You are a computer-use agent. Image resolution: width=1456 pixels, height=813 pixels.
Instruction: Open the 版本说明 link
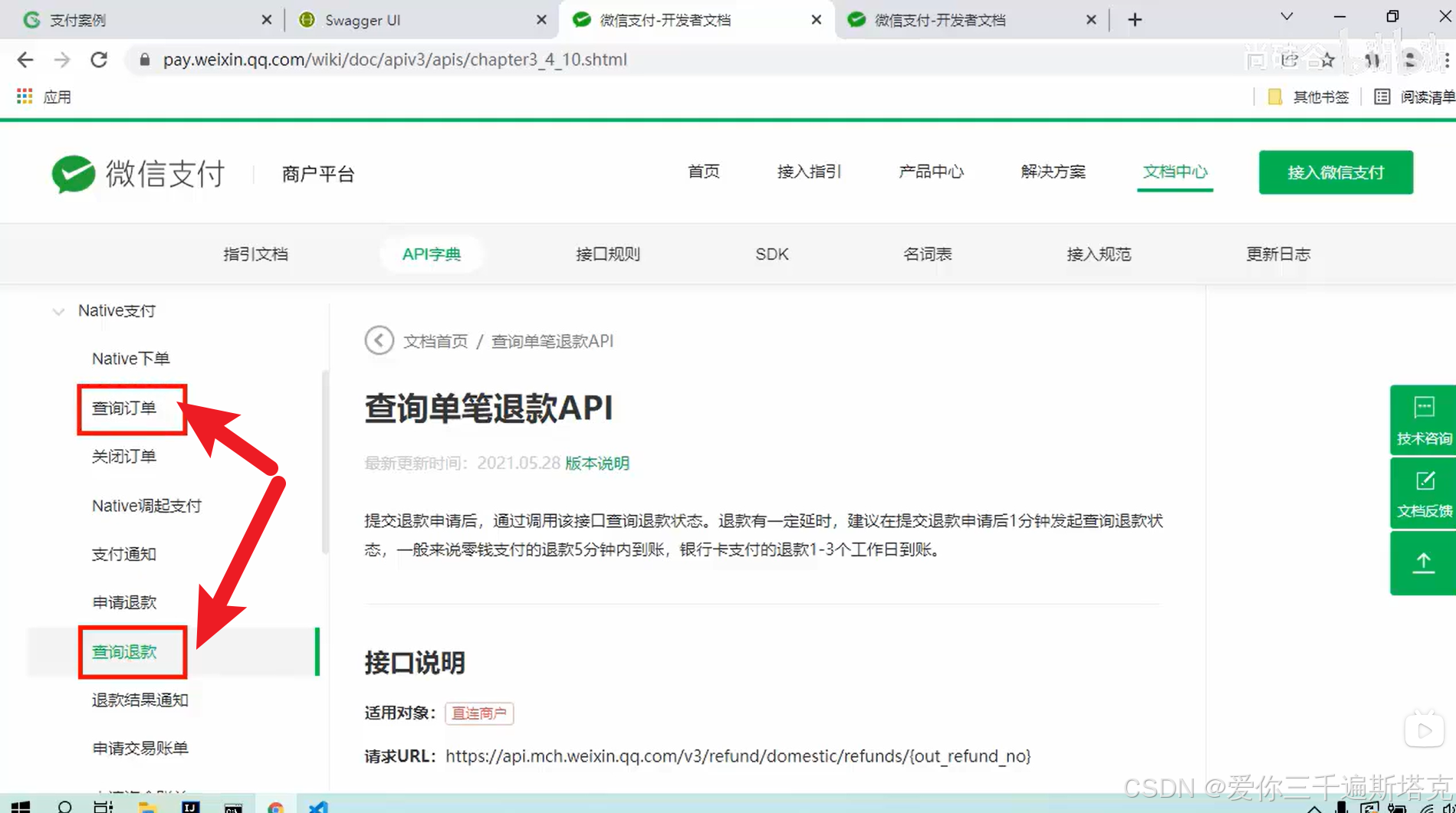(x=597, y=463)
